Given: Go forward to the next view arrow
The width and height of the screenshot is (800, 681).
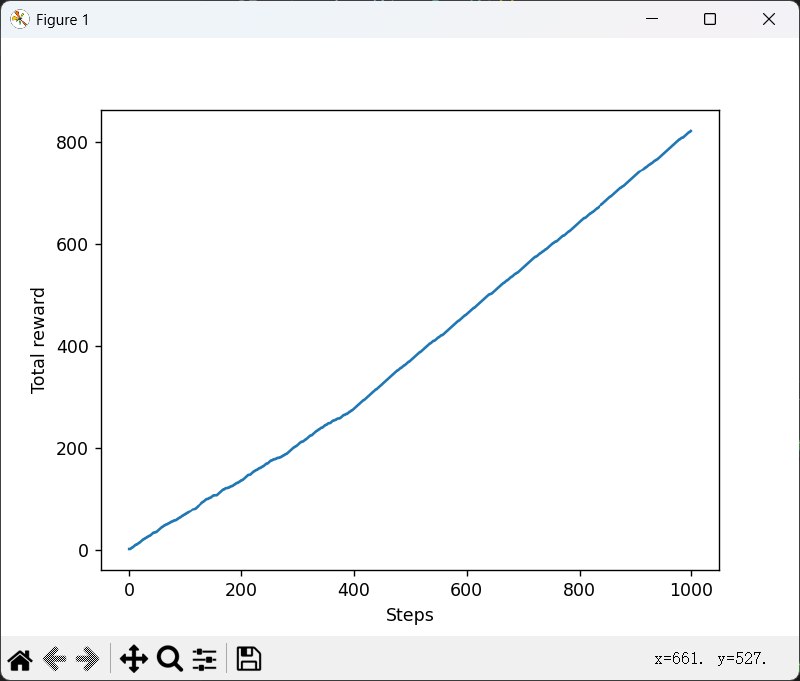Looking at the screenshot, I should tap(87, 659).
